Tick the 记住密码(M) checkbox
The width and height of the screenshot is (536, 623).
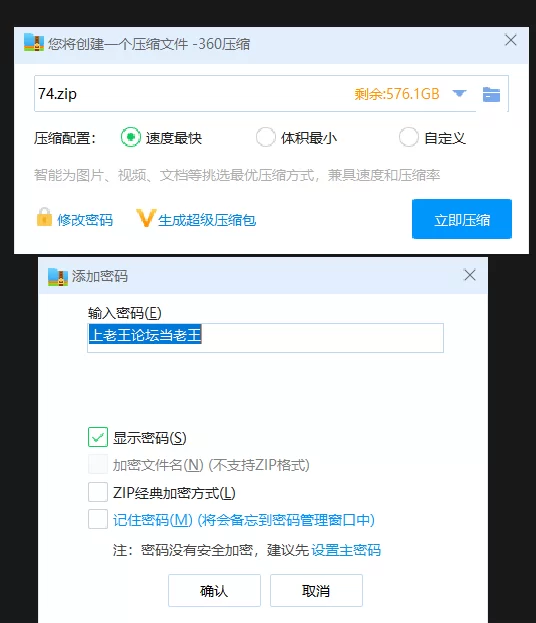pos(98,519)
